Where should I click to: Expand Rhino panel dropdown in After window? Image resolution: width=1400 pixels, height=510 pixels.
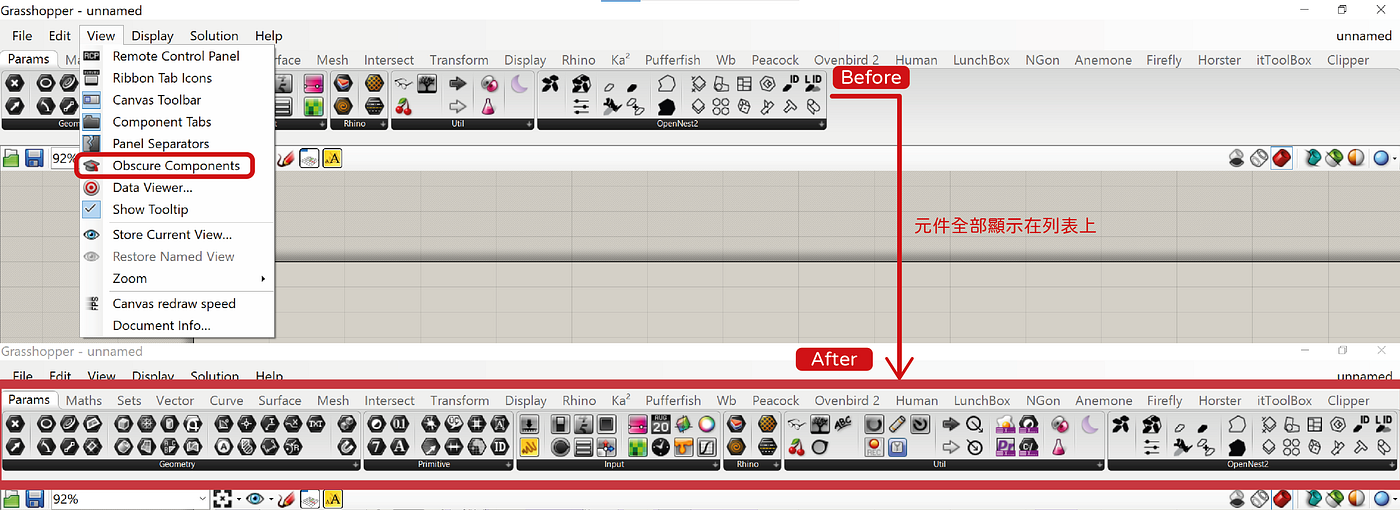click(776, 465)
